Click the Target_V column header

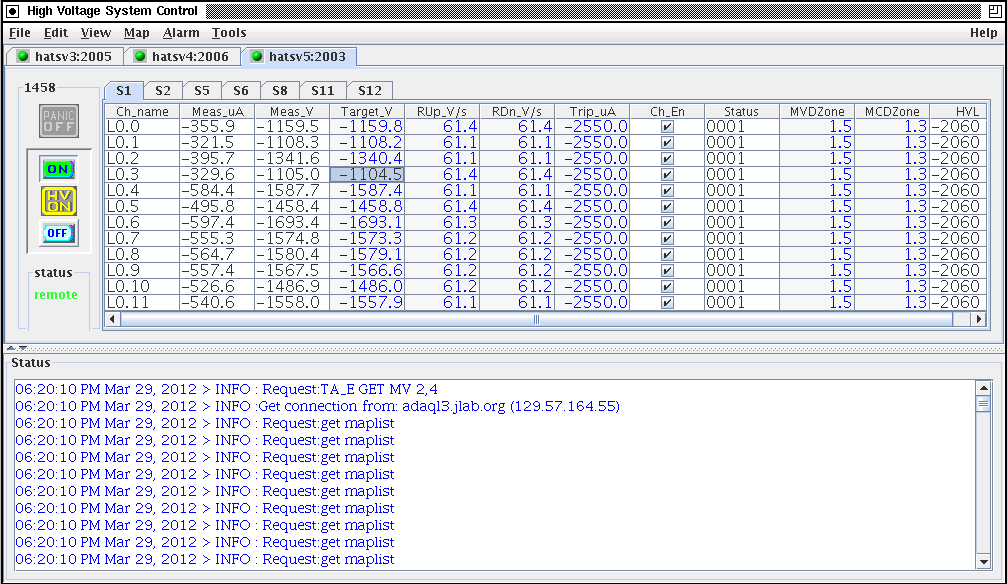click(367, 111)
